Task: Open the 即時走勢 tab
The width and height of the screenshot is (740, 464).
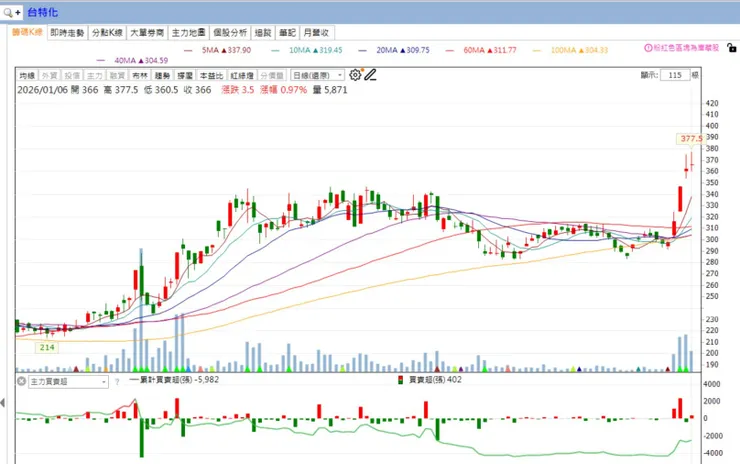Action: (x=67, y=33)
